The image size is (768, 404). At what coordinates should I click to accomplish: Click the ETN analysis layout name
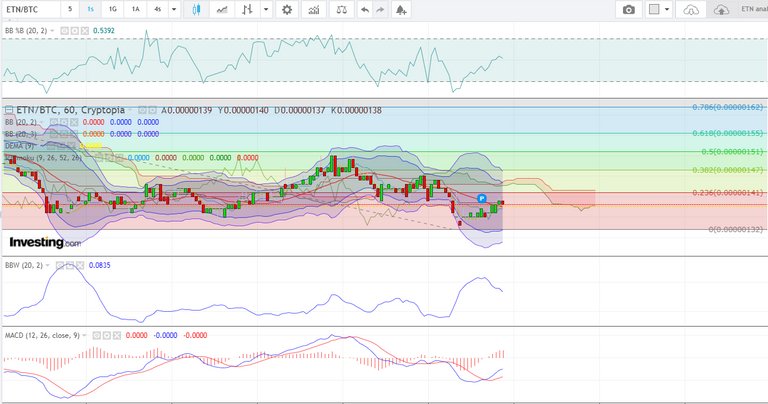pyautogui.click(x=753, y=9)
